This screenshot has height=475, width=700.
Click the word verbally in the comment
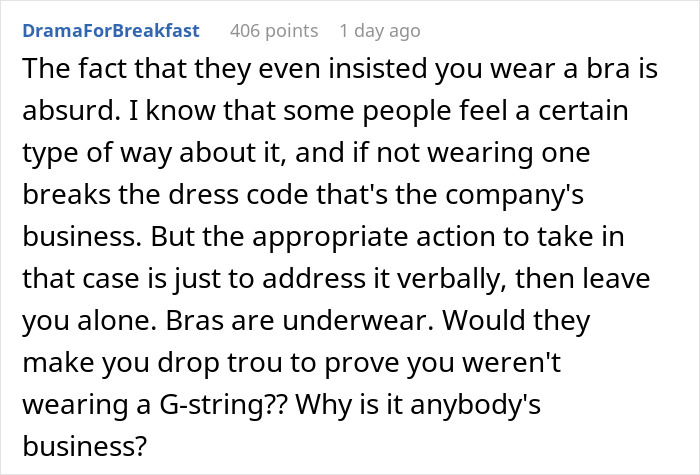(x=452, y=278)
